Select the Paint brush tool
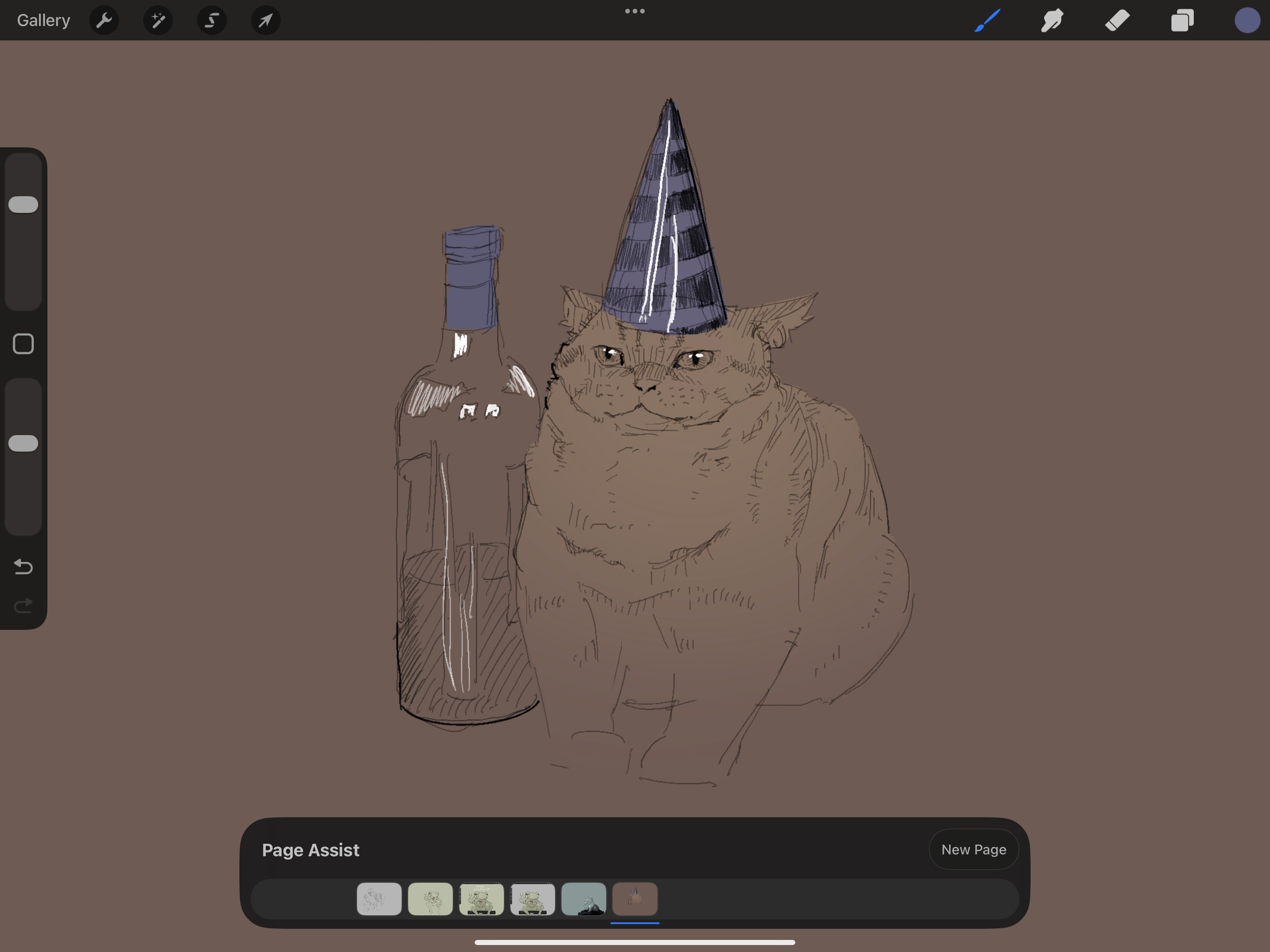This screenshot has height=952, width=1270. (988, 21)
